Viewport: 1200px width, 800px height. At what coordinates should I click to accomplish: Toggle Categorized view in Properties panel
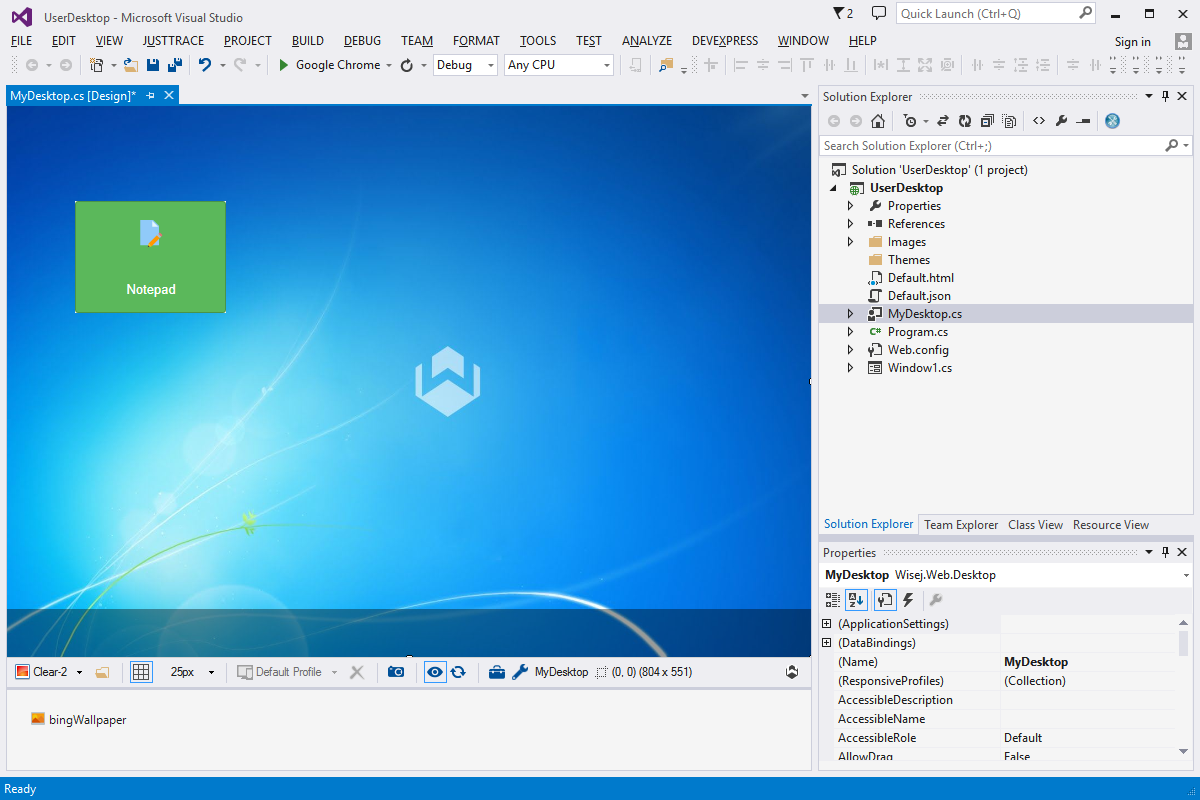point(833,600)
